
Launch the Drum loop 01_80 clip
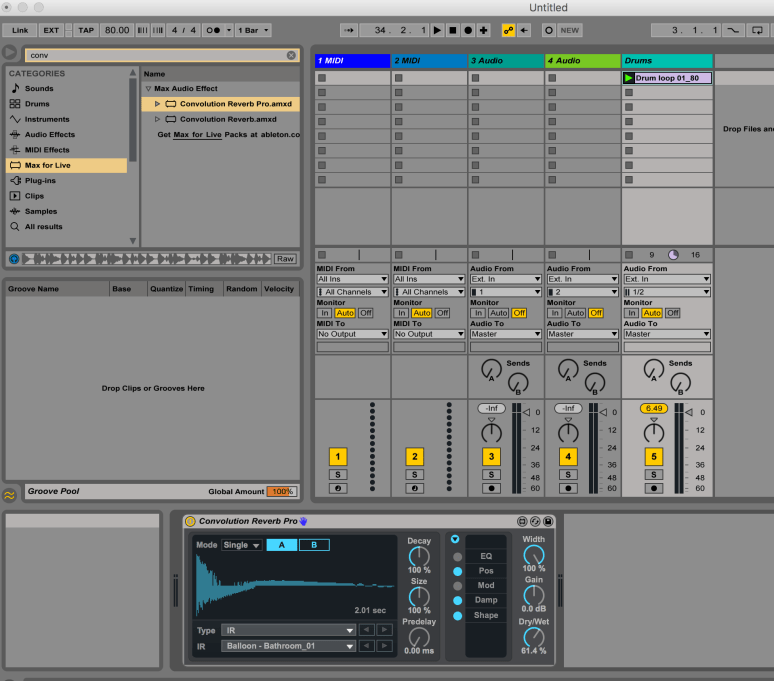click(628, 78)
